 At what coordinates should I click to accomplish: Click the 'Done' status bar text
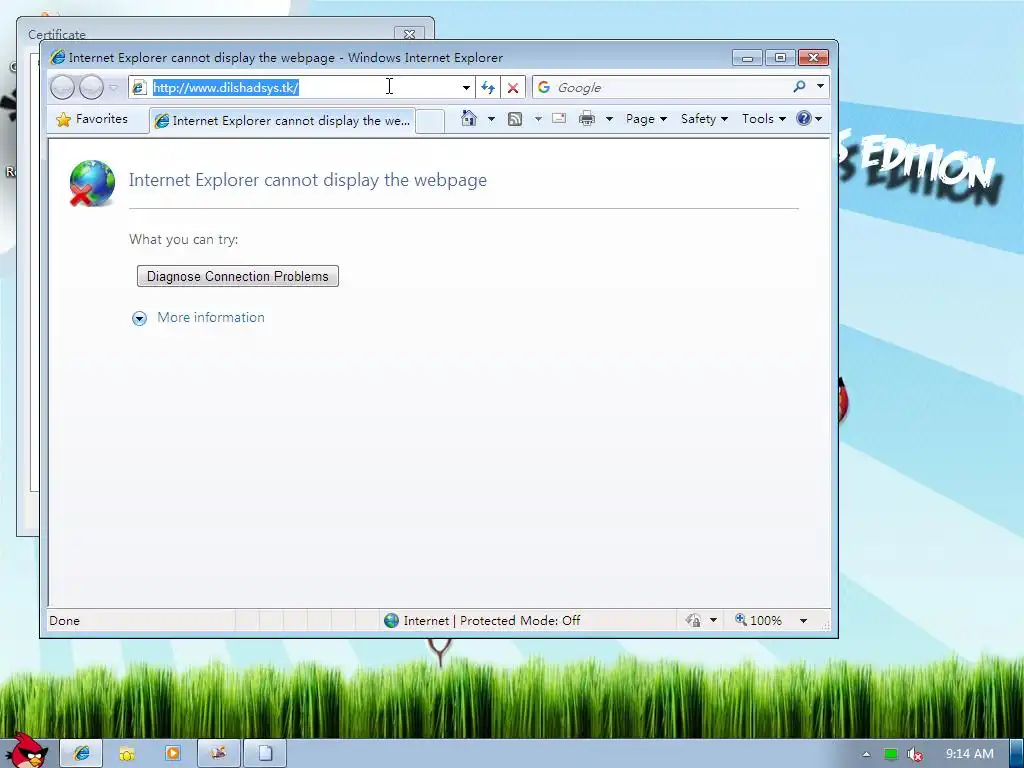click(x=64, y=620)
